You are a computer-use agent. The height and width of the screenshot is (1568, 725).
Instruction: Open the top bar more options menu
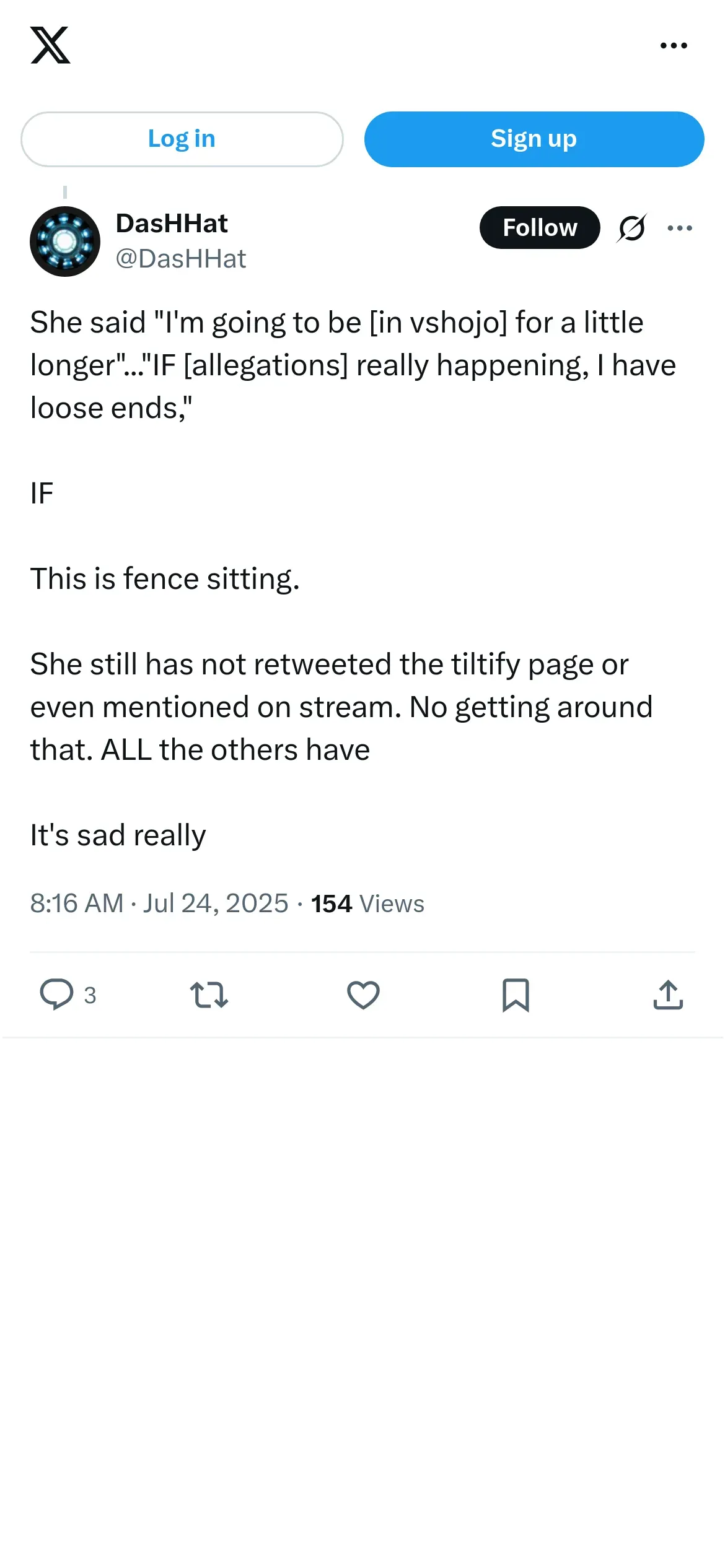[x=674, y=46]
